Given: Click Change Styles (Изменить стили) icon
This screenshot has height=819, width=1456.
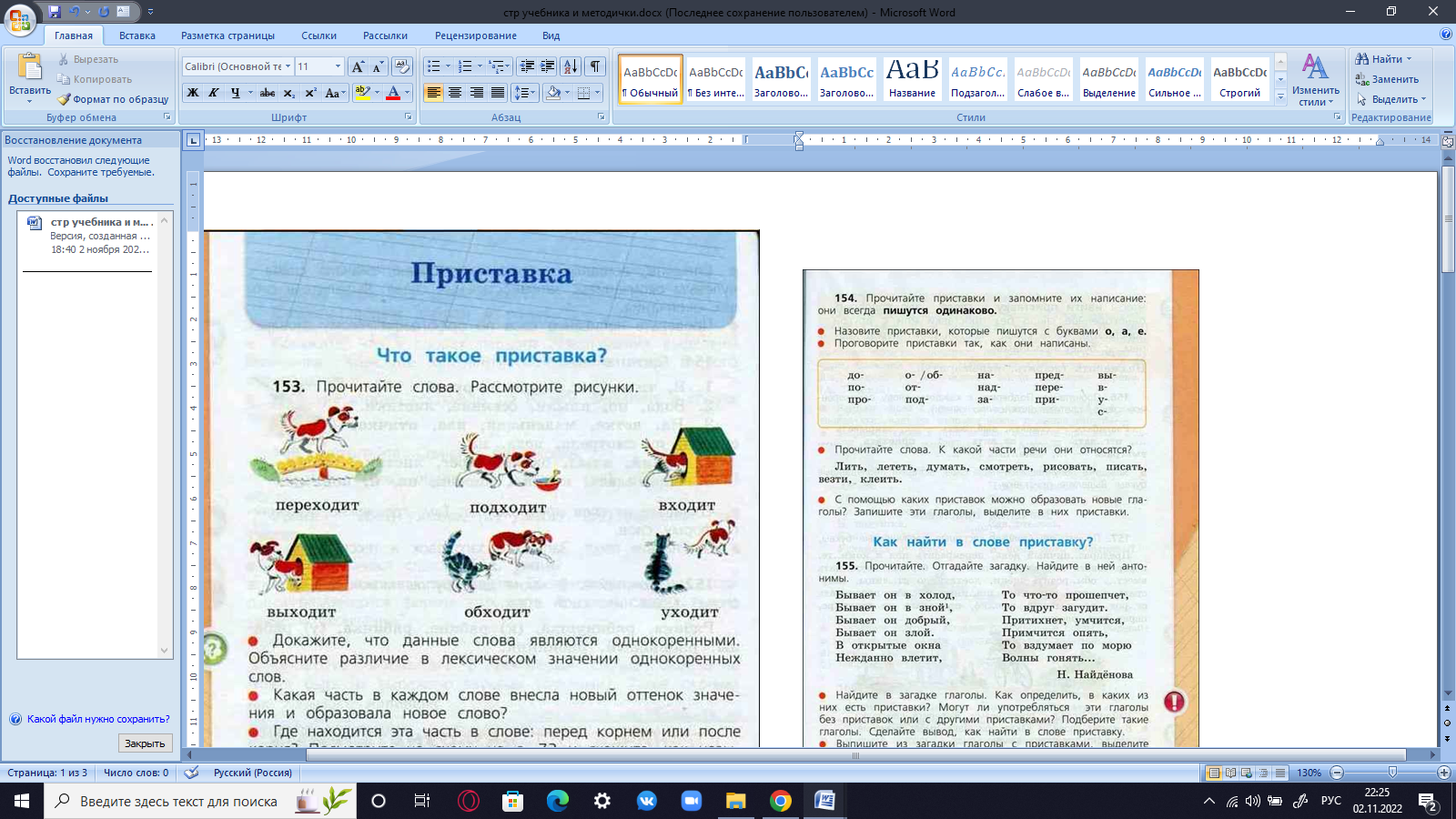Looking at the screenshot, I should point(1315,79).
